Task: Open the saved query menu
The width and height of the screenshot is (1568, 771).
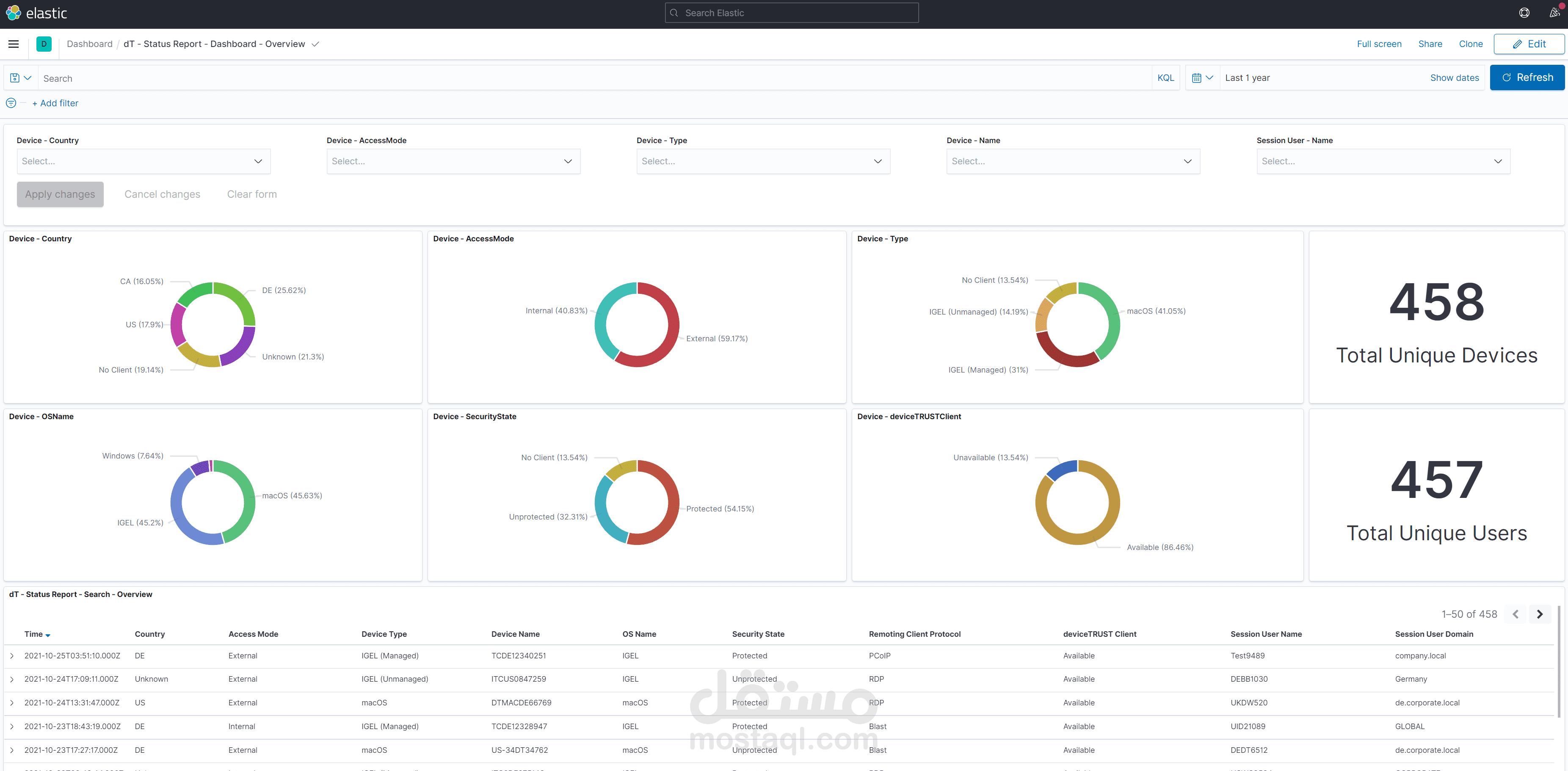Action: coord(21,78)
